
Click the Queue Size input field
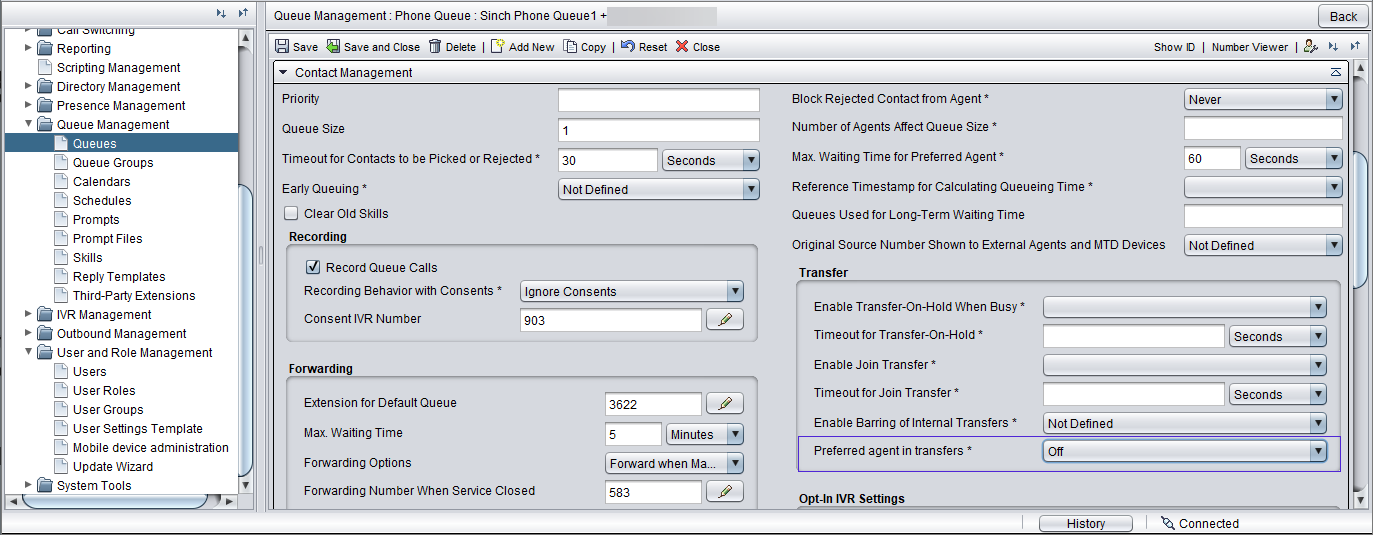pos(659,130)
